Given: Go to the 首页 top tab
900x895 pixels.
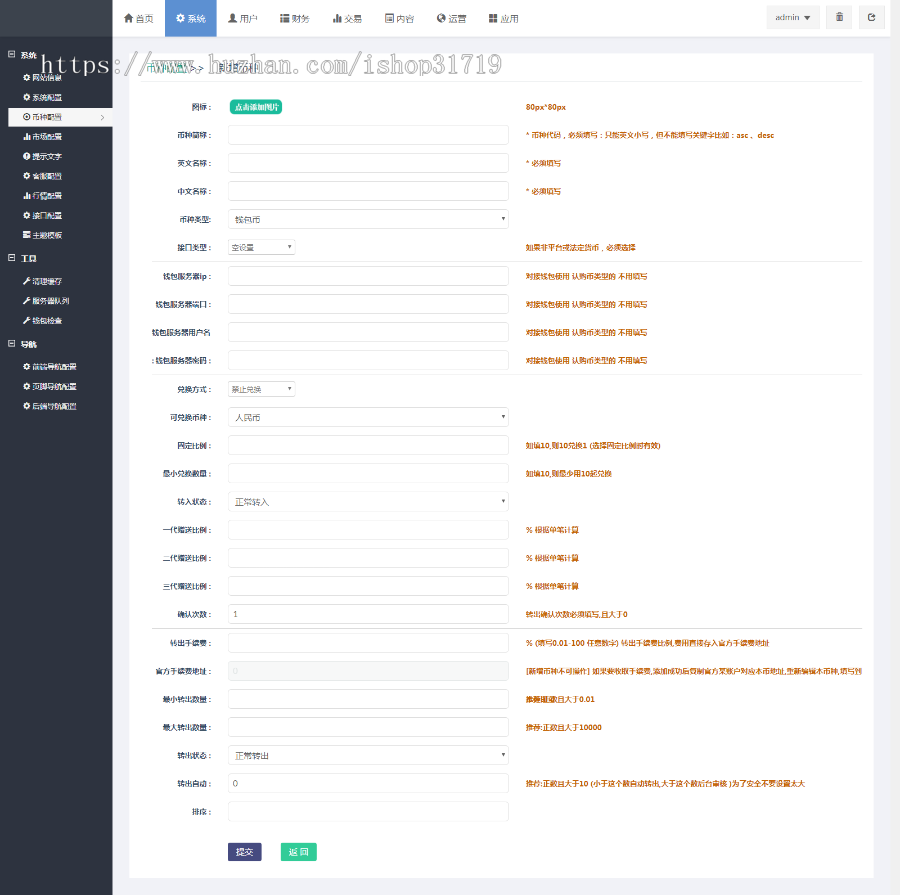Looking at the screenshot, I should click(x=139, y=18).
